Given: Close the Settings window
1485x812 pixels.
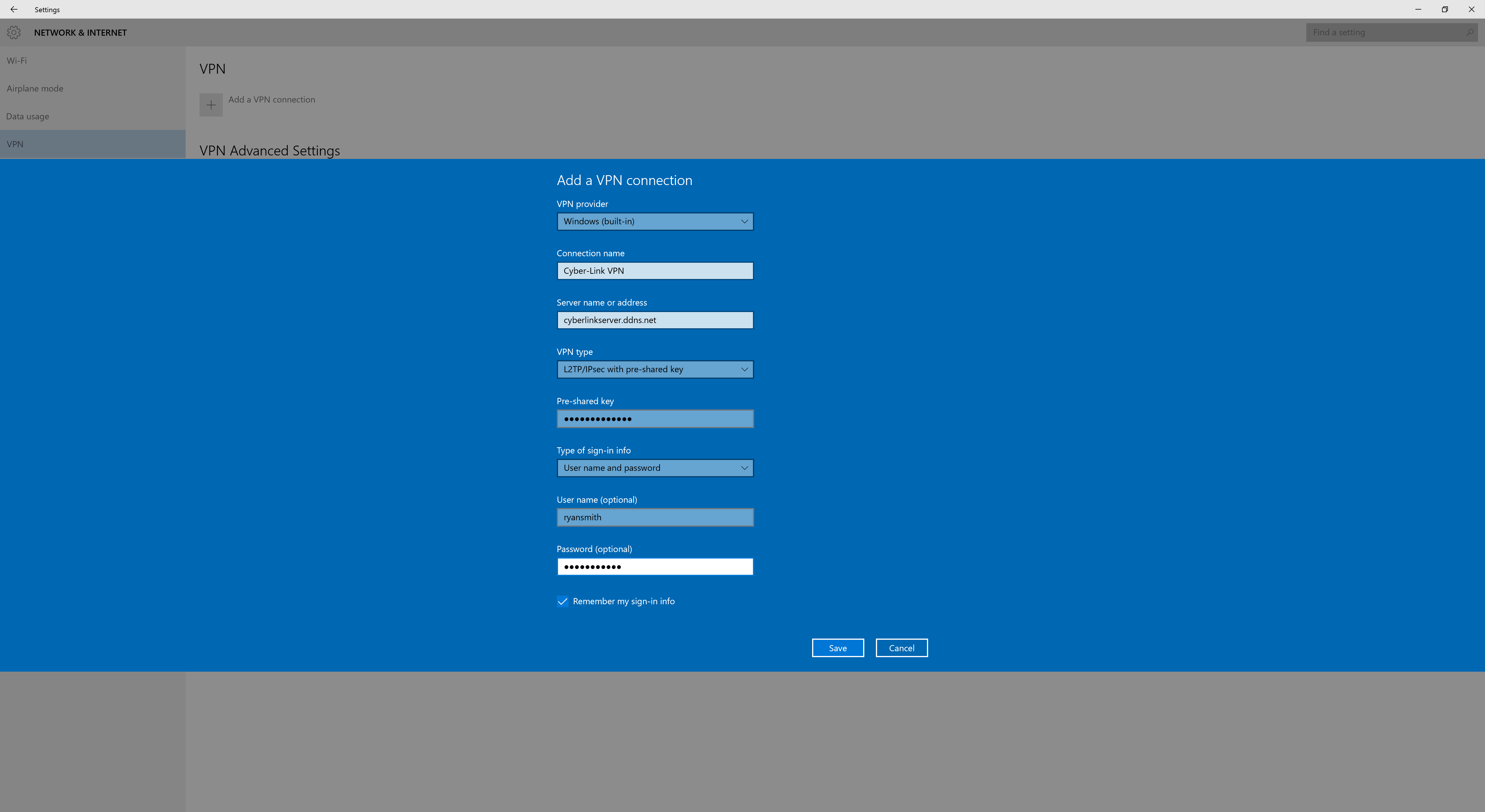Looking at the screenshot, I should click(1471, 9).
